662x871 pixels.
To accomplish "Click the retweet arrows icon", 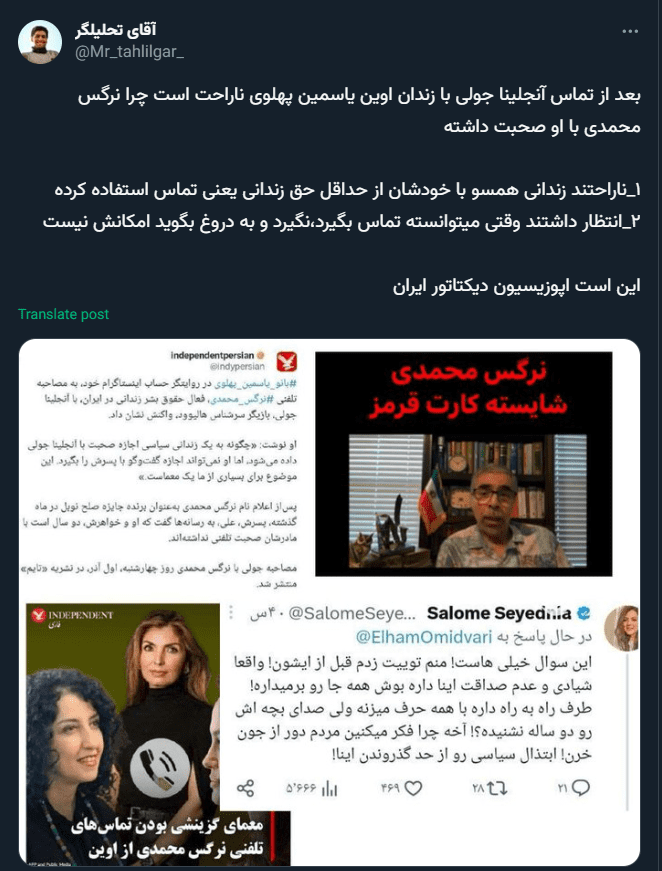I will 497,788.
